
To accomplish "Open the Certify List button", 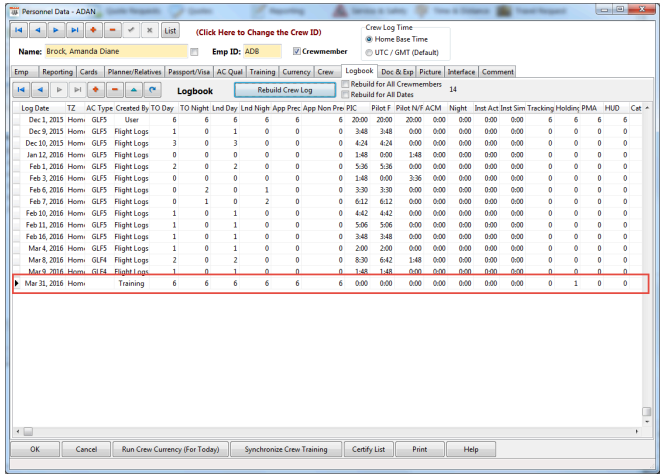I will pos(368,449).
